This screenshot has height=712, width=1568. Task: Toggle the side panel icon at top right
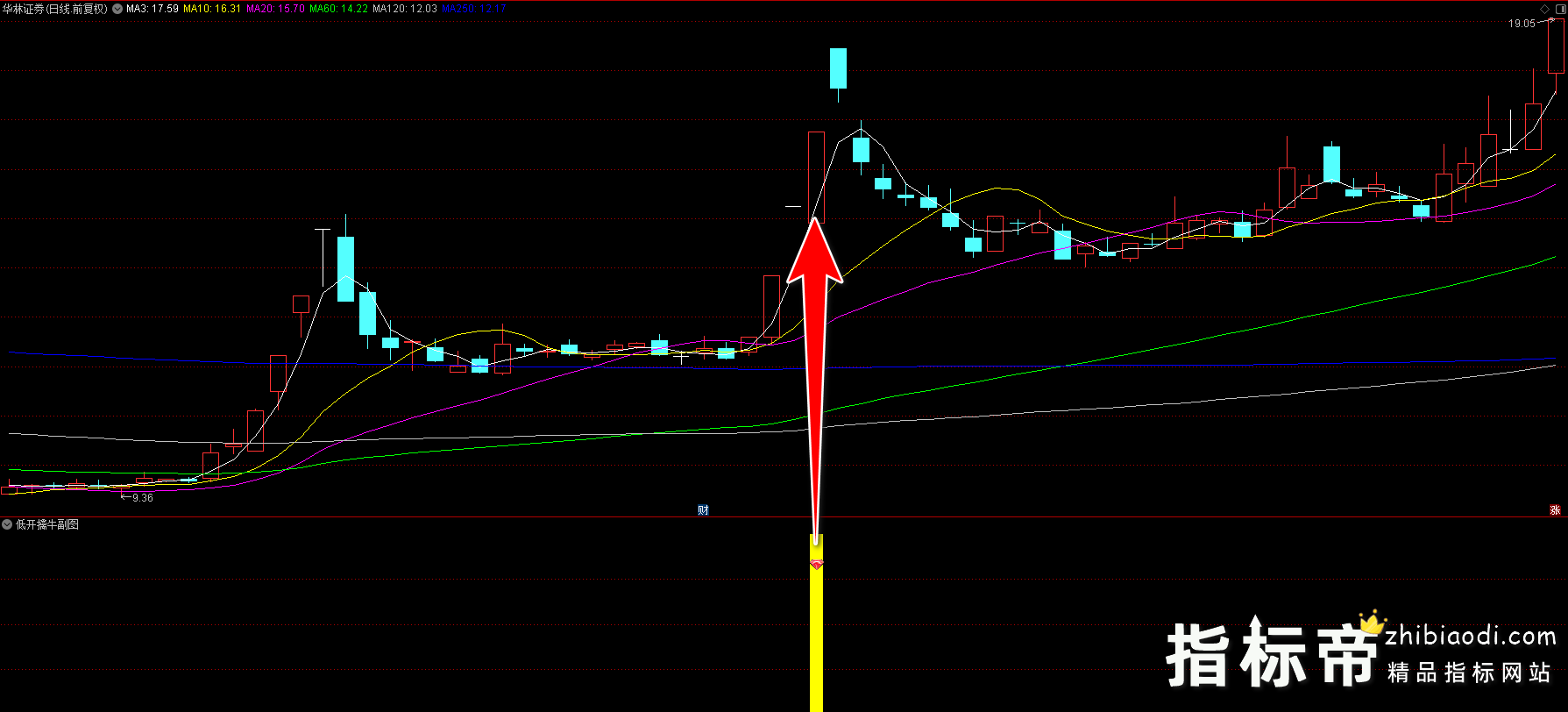pos(1559,9)
